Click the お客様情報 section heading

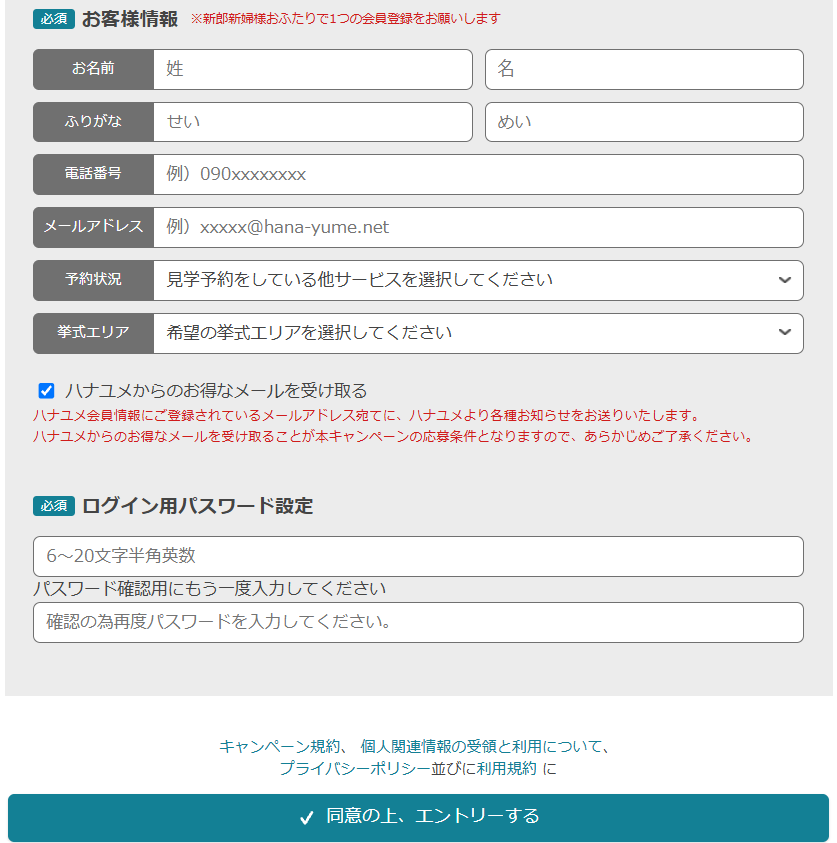pyautogui.click(x=130, y=19)
